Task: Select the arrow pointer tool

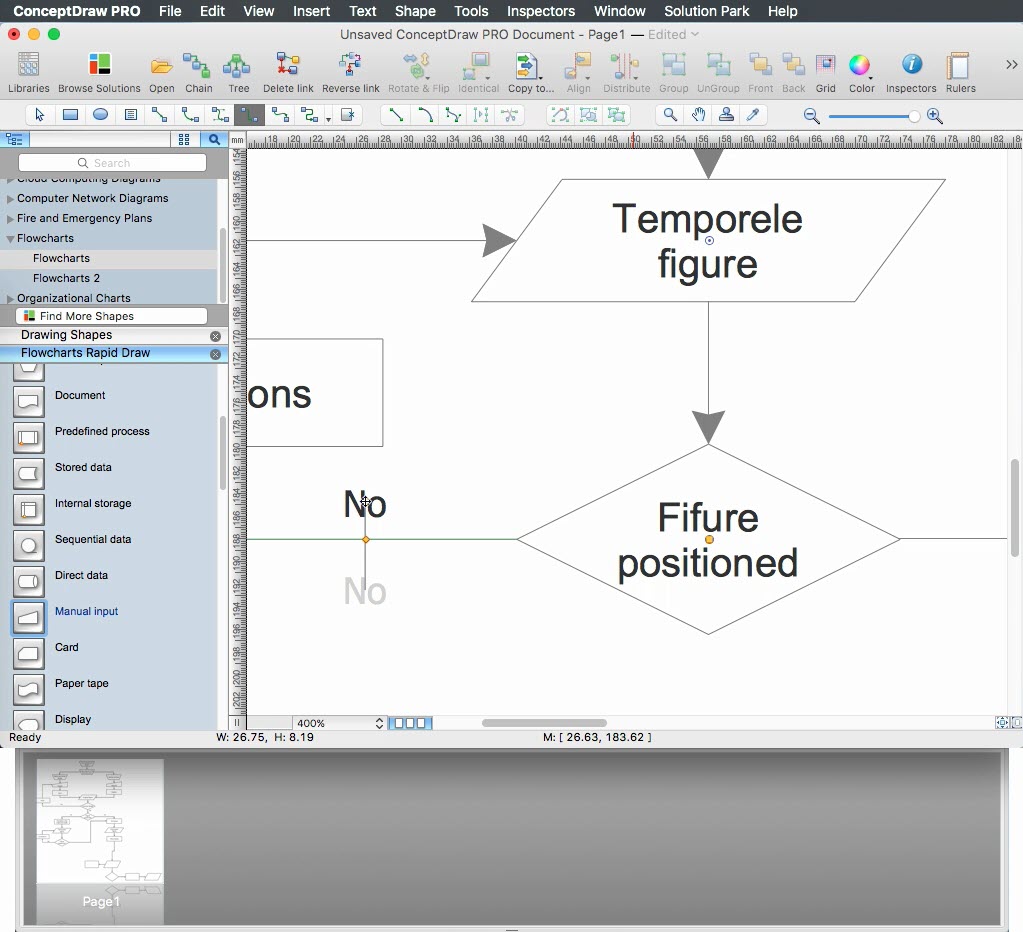Action: 39,115
